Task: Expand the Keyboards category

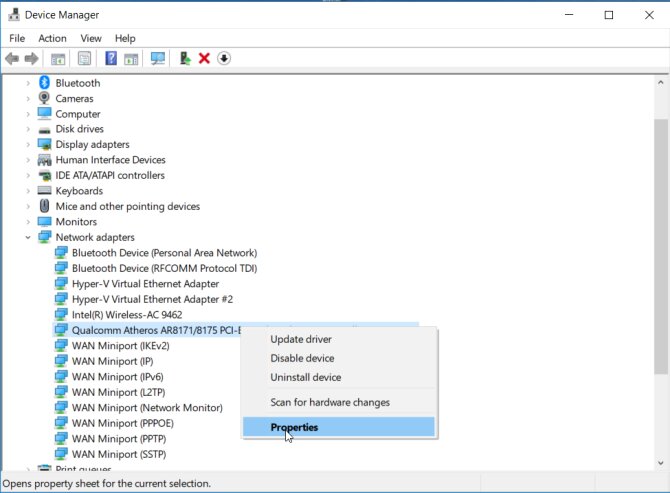Action: pos(28,191)
